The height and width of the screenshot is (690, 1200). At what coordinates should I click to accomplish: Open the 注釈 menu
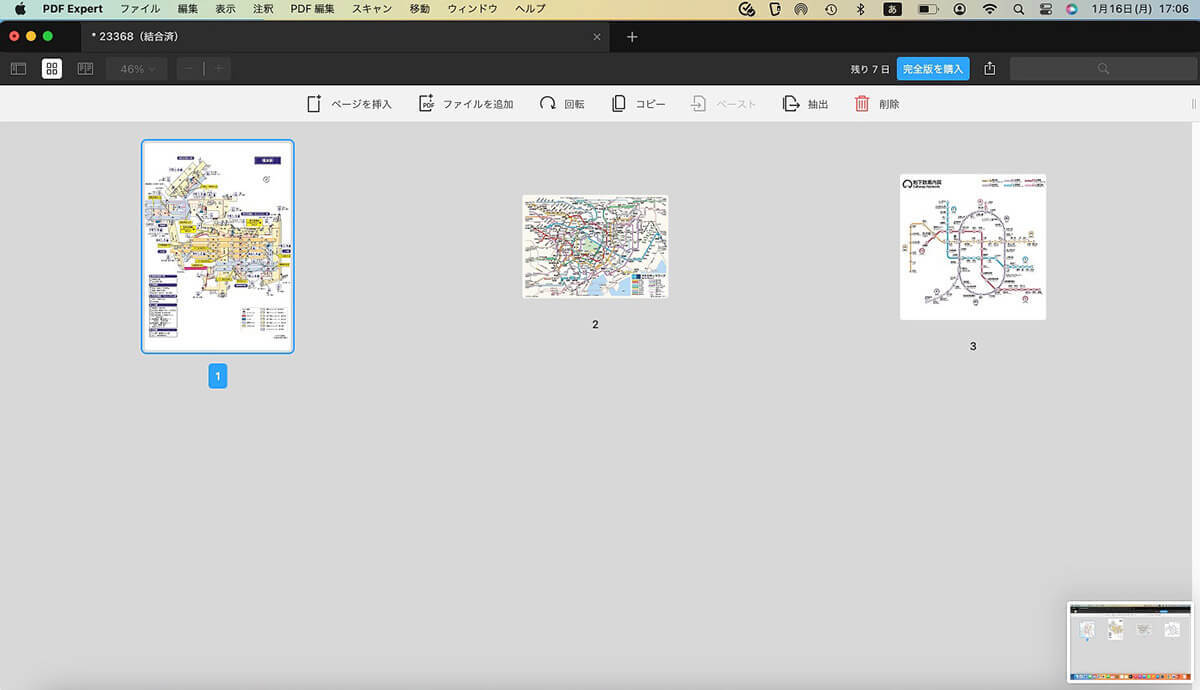(x=263, y=9)
